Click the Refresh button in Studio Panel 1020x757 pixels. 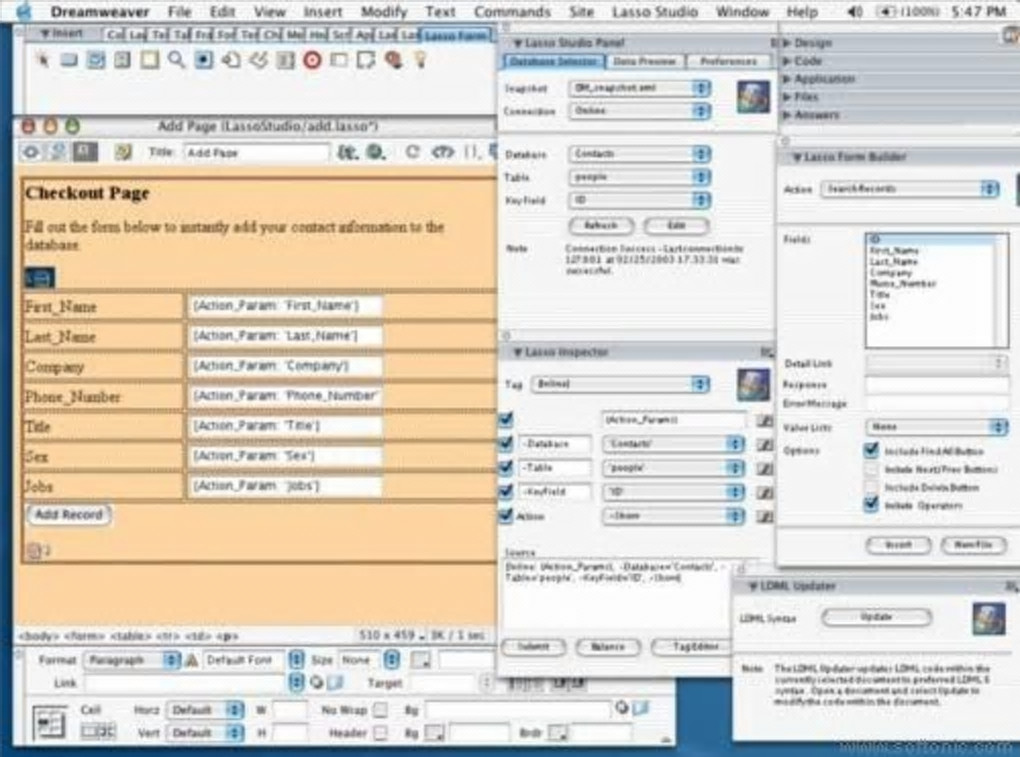601,226
